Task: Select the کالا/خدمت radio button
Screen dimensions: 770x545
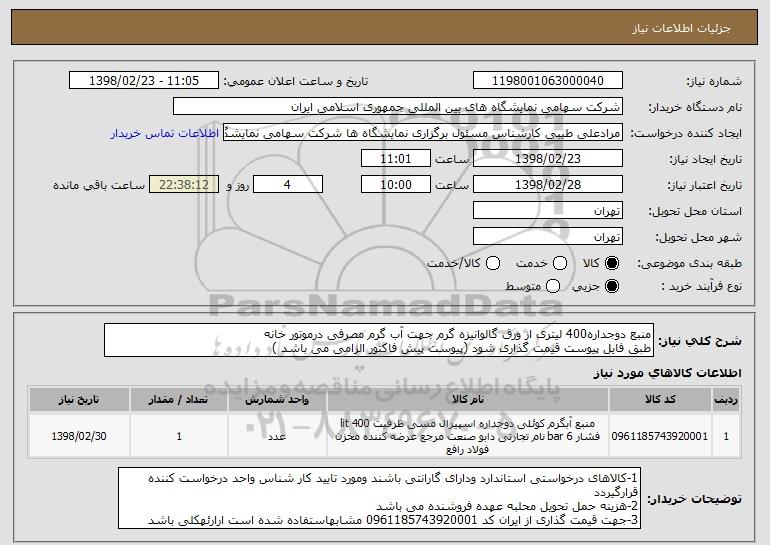Action: coord(493,264)
